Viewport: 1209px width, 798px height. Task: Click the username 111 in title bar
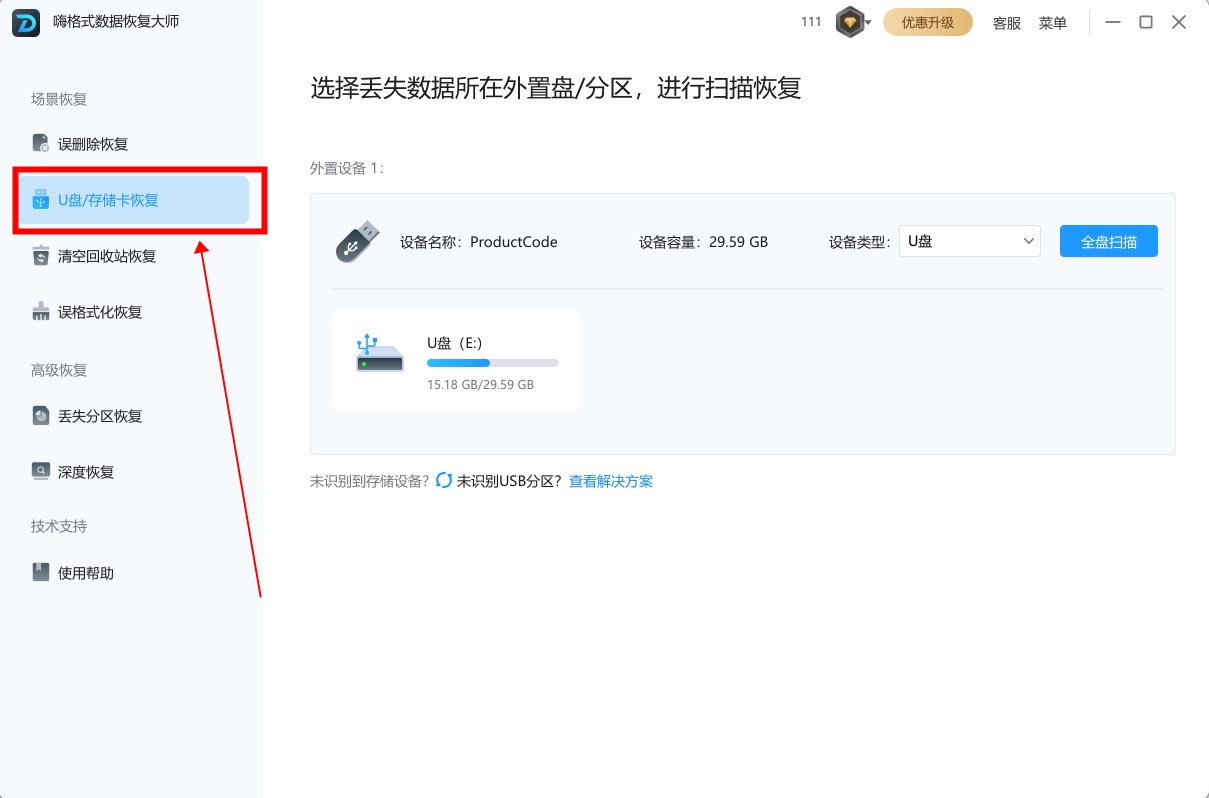click(811, 22)
